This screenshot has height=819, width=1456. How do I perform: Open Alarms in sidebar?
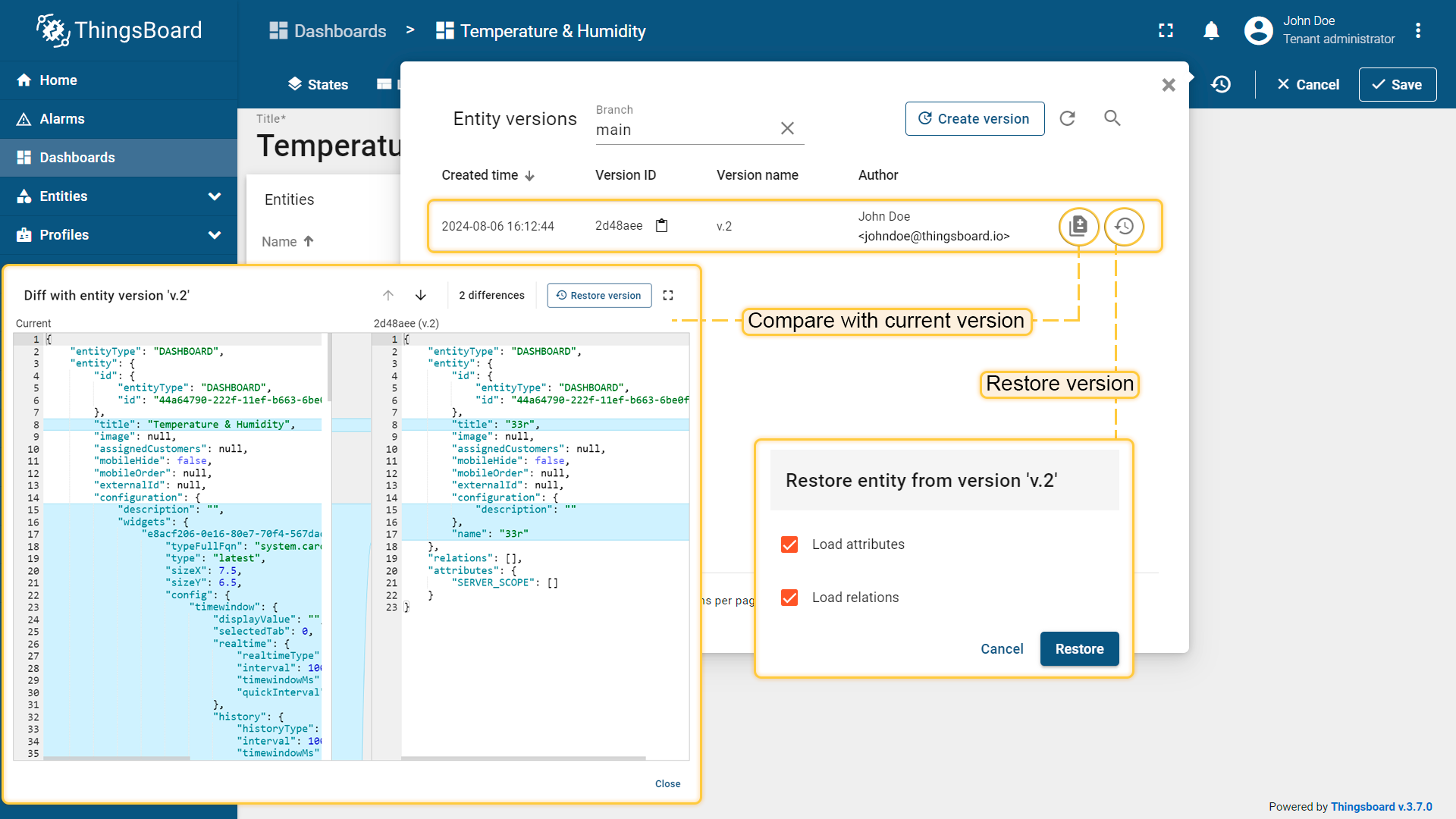click(62, 119)
